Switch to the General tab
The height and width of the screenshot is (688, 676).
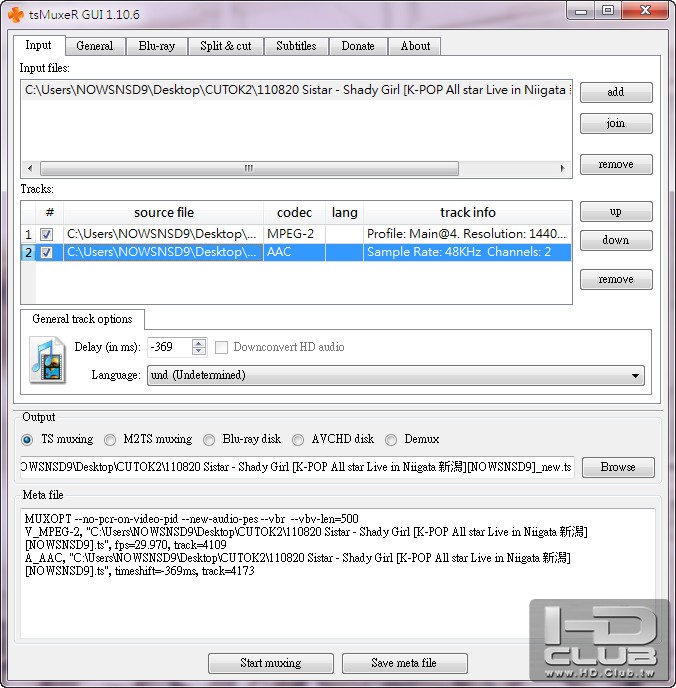[x=95, y=46]
